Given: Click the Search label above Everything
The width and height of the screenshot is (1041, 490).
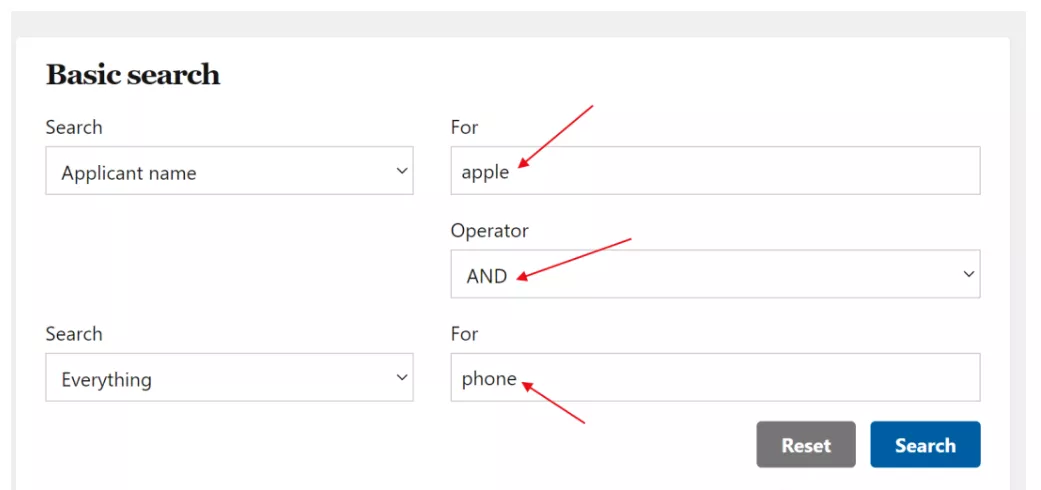Looking at the screenshot, I should click(x=74, y=333).
